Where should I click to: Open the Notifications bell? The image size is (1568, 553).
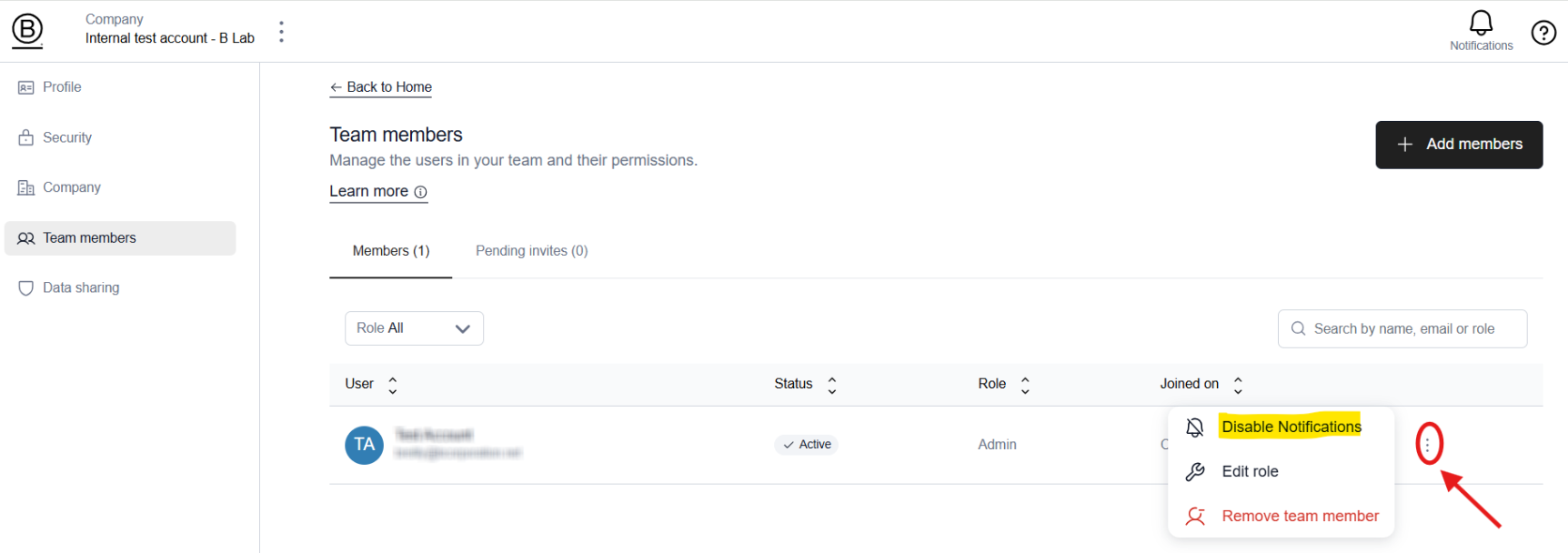tap(1481, 30)
